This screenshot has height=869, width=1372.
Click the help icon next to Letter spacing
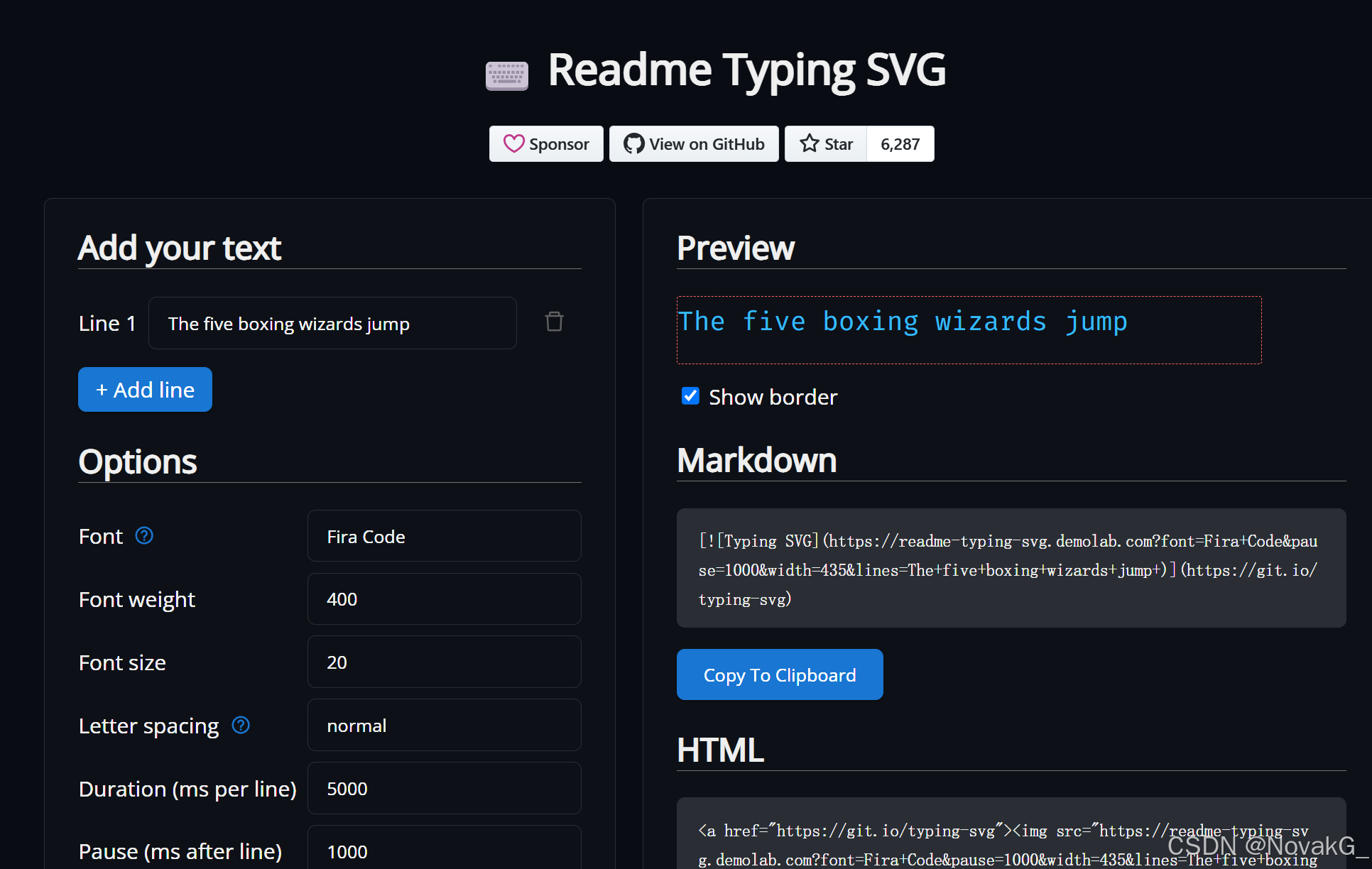[241, 725]
